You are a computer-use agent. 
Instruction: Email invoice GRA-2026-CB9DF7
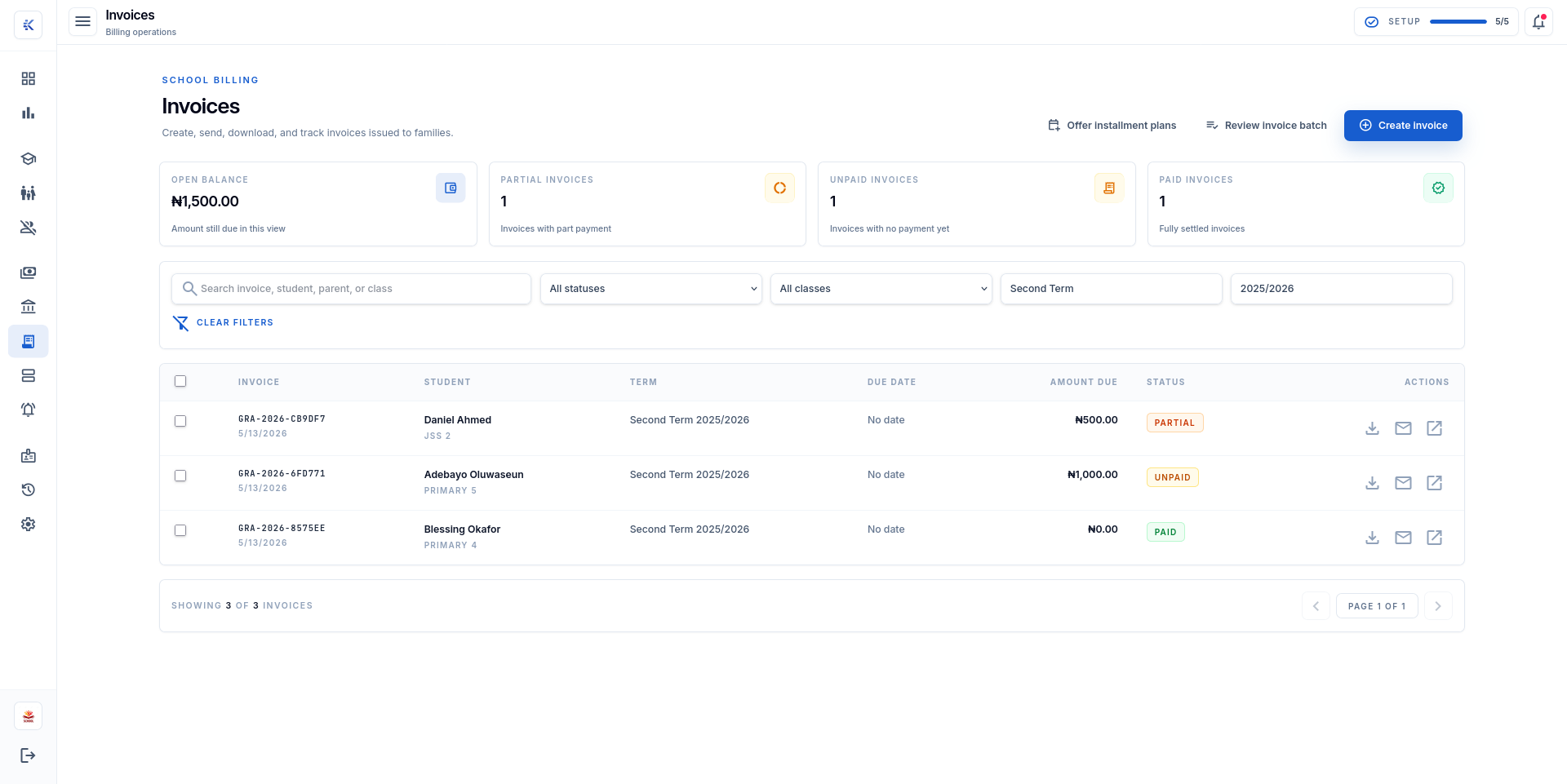pos(1403,428)
